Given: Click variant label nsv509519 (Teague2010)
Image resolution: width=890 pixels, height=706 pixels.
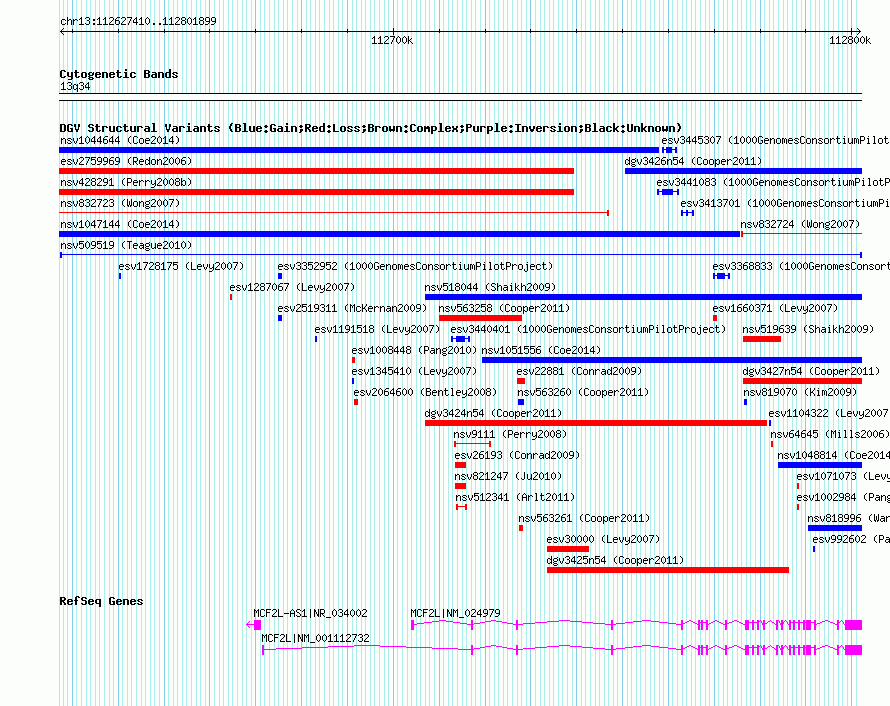Looking at the screenshot, I should 126,245.
